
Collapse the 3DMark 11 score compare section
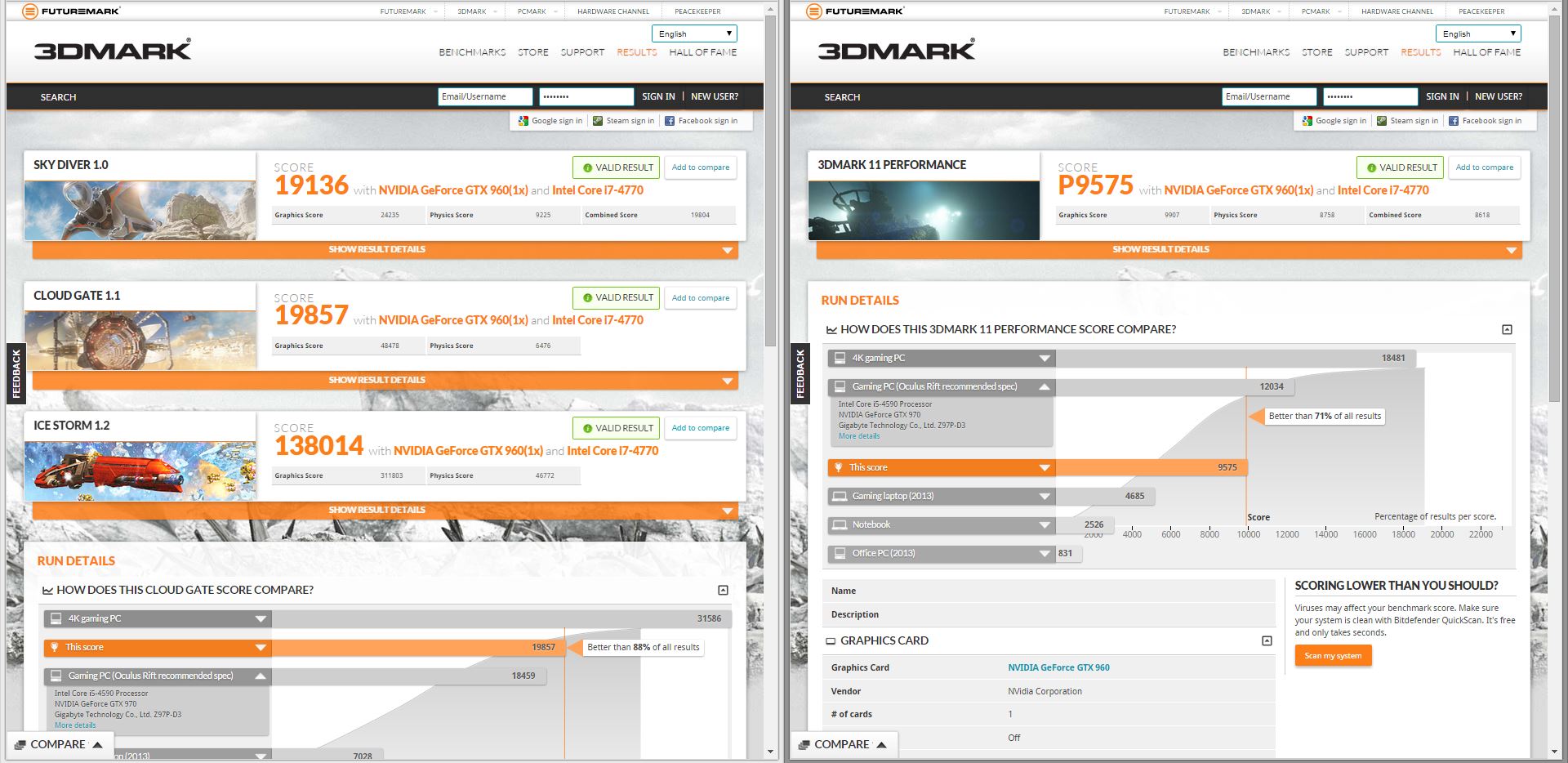[x=1507, y=329]
